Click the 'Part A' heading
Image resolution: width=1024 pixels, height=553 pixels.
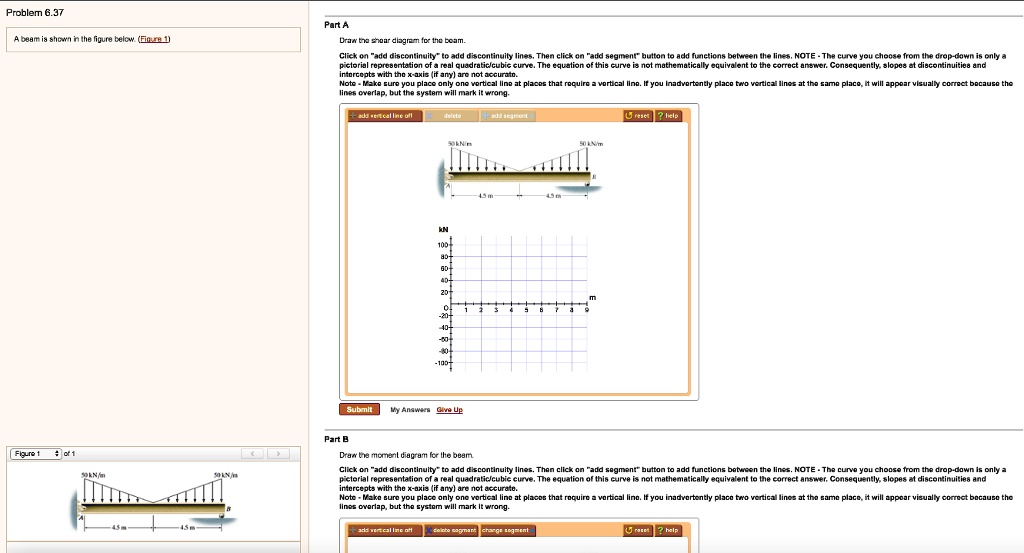pos(336,25)
